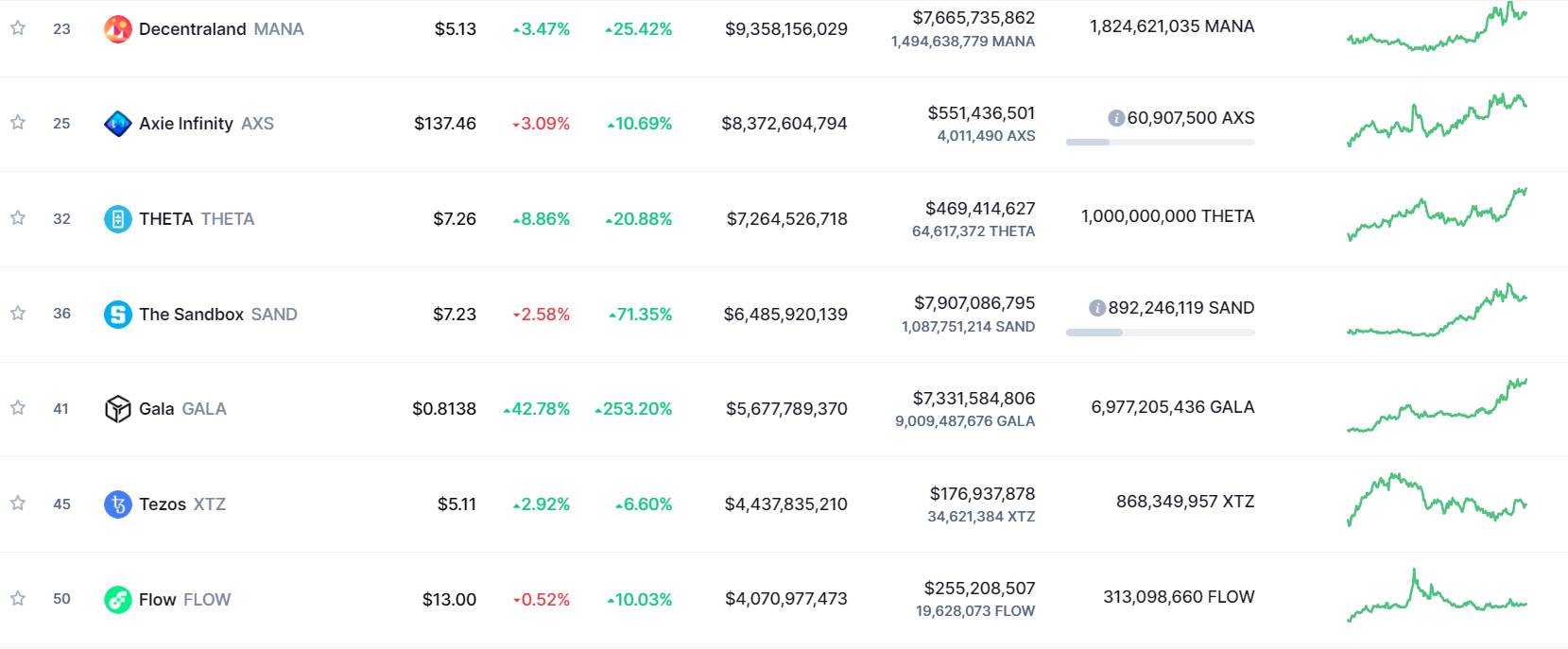Click Gala volume $7,331,584,806

[x=974, y=399]
